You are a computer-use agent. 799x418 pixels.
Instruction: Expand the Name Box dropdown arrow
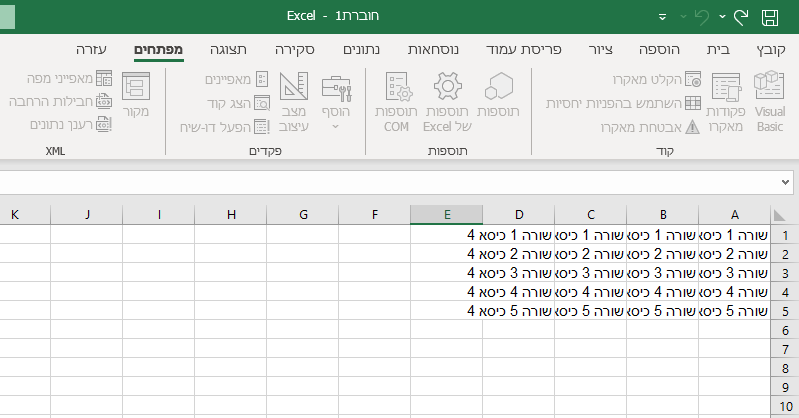(785, 183)
